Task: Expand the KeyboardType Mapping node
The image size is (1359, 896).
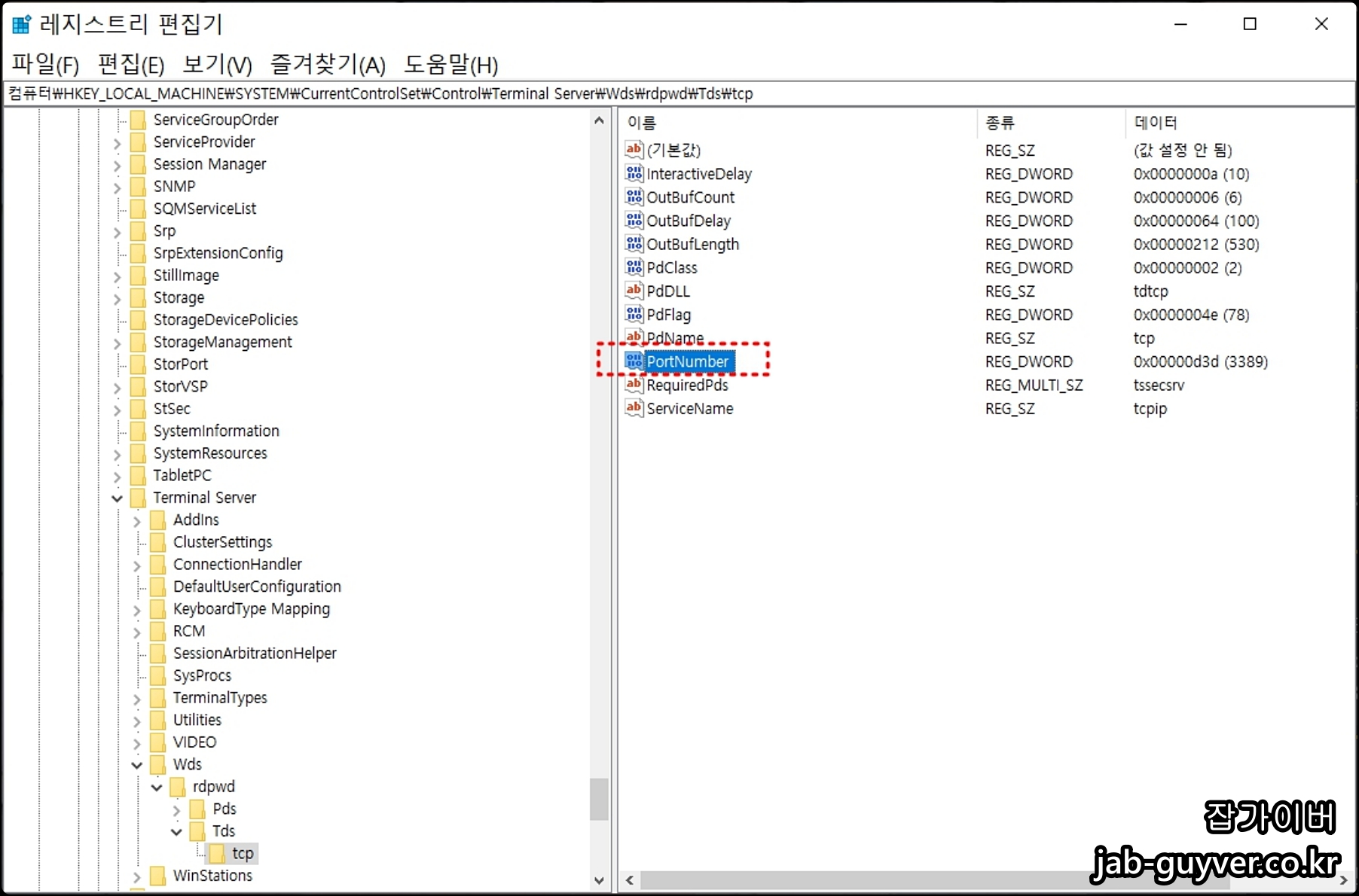Action: [137, 610]
